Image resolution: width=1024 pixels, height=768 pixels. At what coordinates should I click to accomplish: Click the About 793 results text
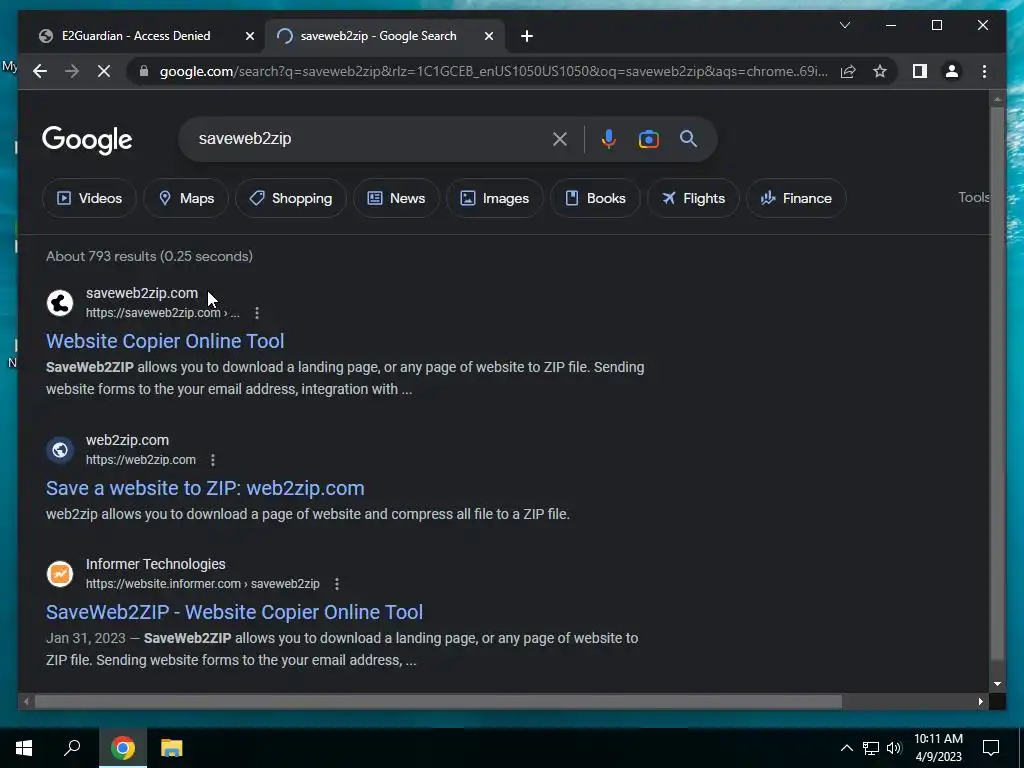tap(150, 256)
